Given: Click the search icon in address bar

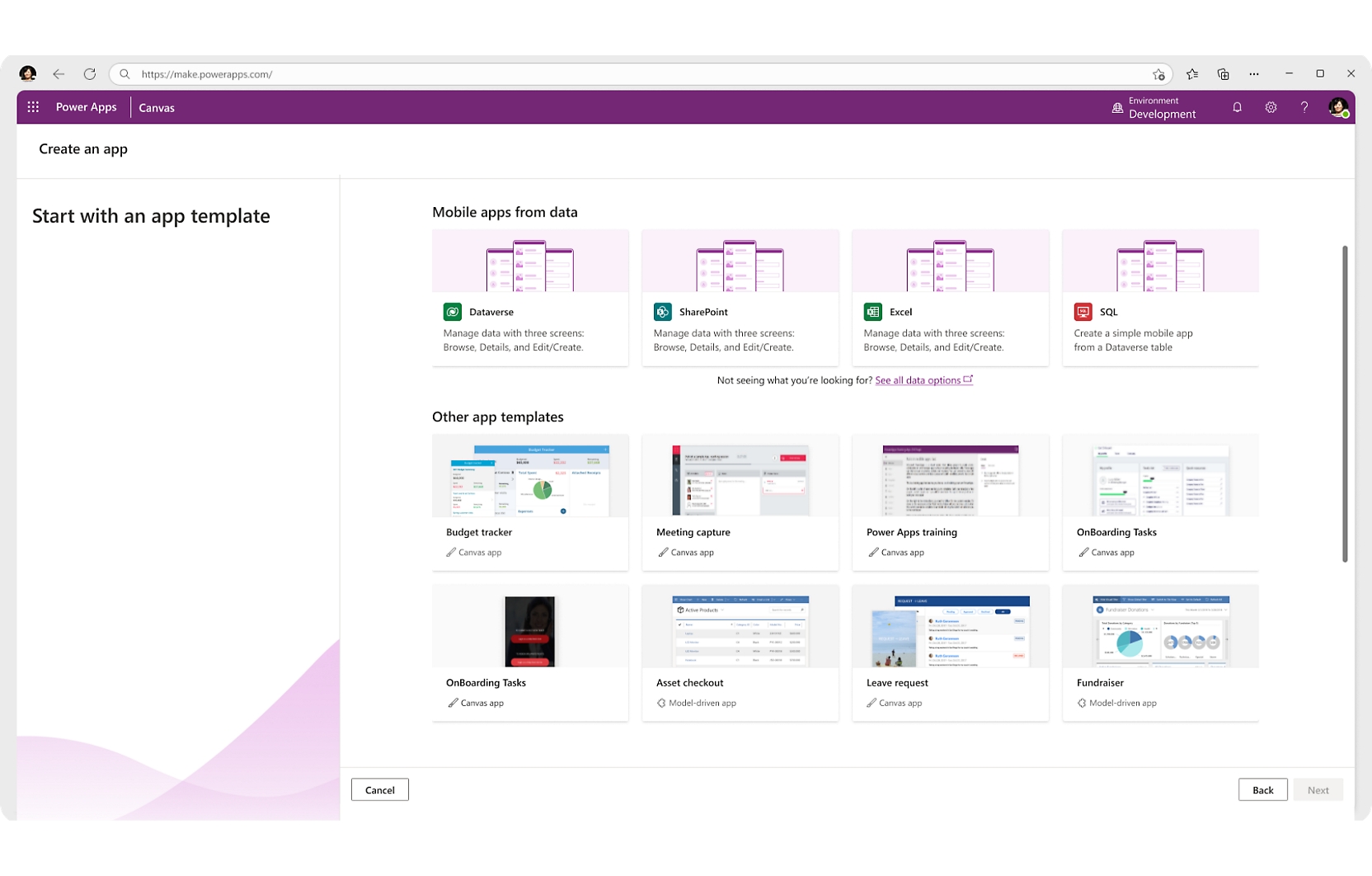Looking at the screenshot, I should coord(125,74).
